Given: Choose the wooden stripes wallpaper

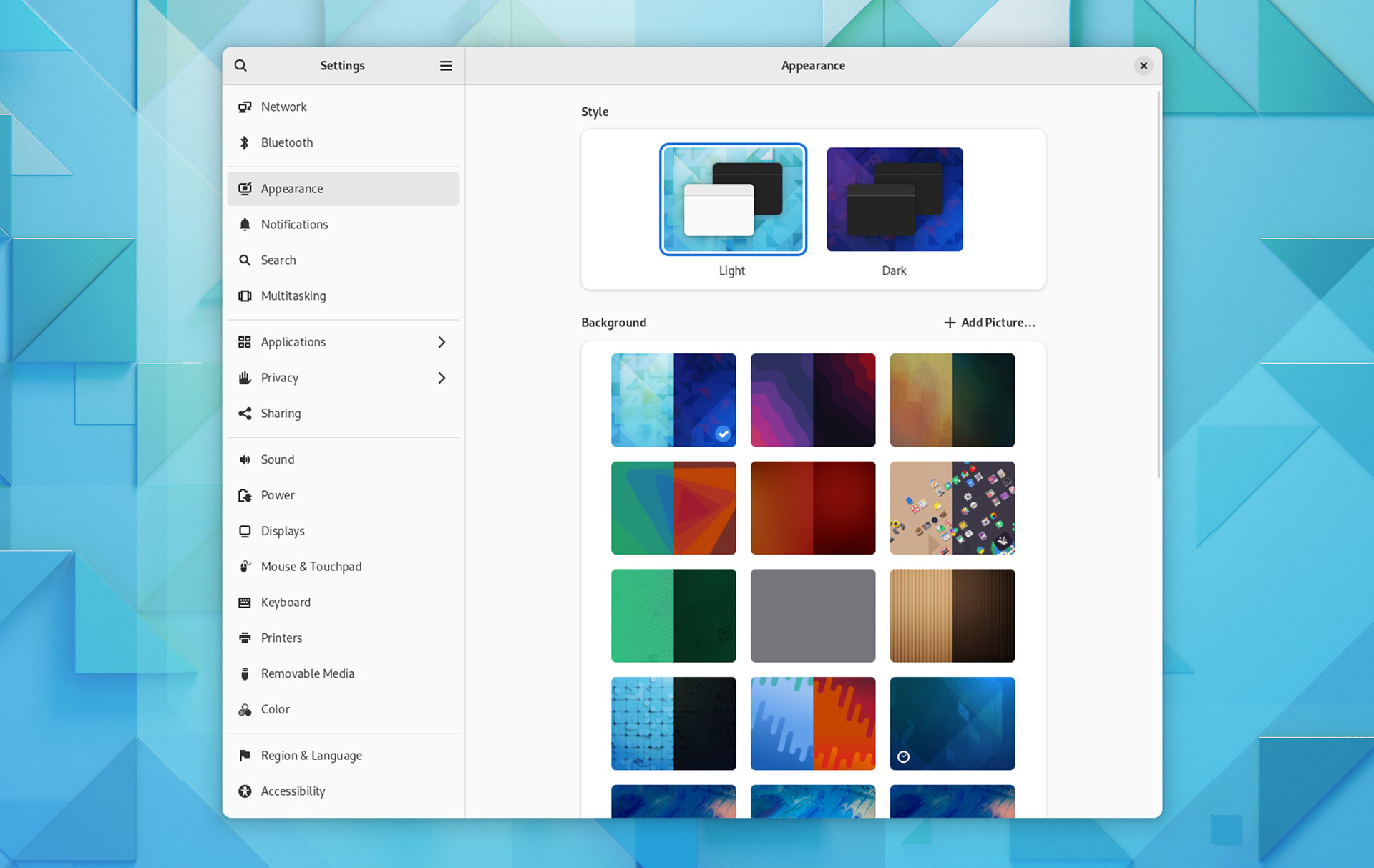Looking at the screenshot, I should click(x=952, y=615).
